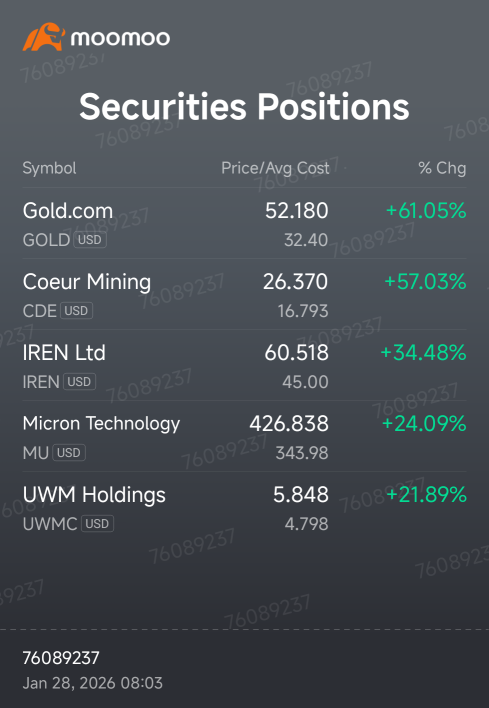
Task: Open the Gold.com position row
Action: (244, 224)
